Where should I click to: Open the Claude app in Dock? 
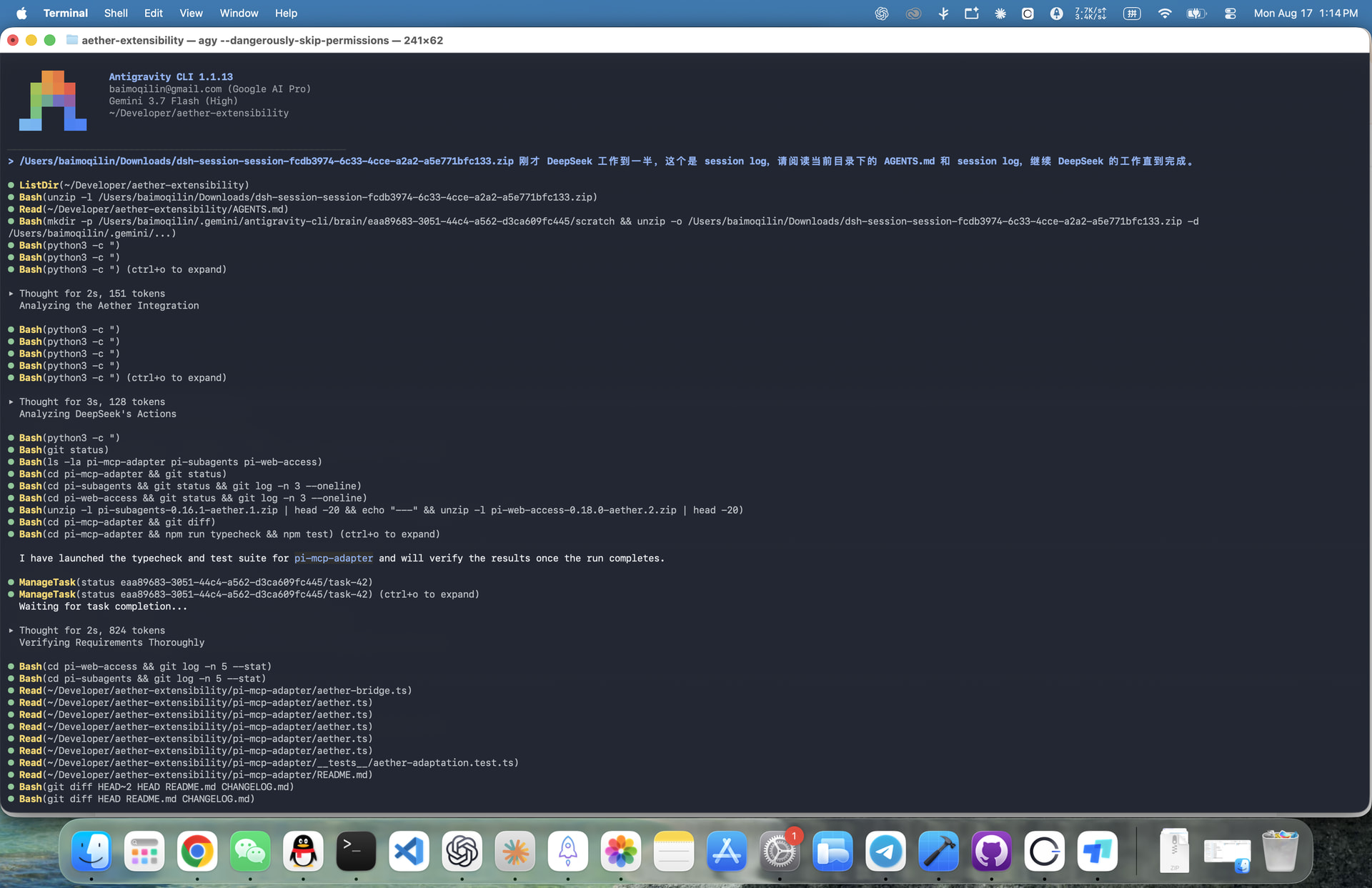coord(515,851)
